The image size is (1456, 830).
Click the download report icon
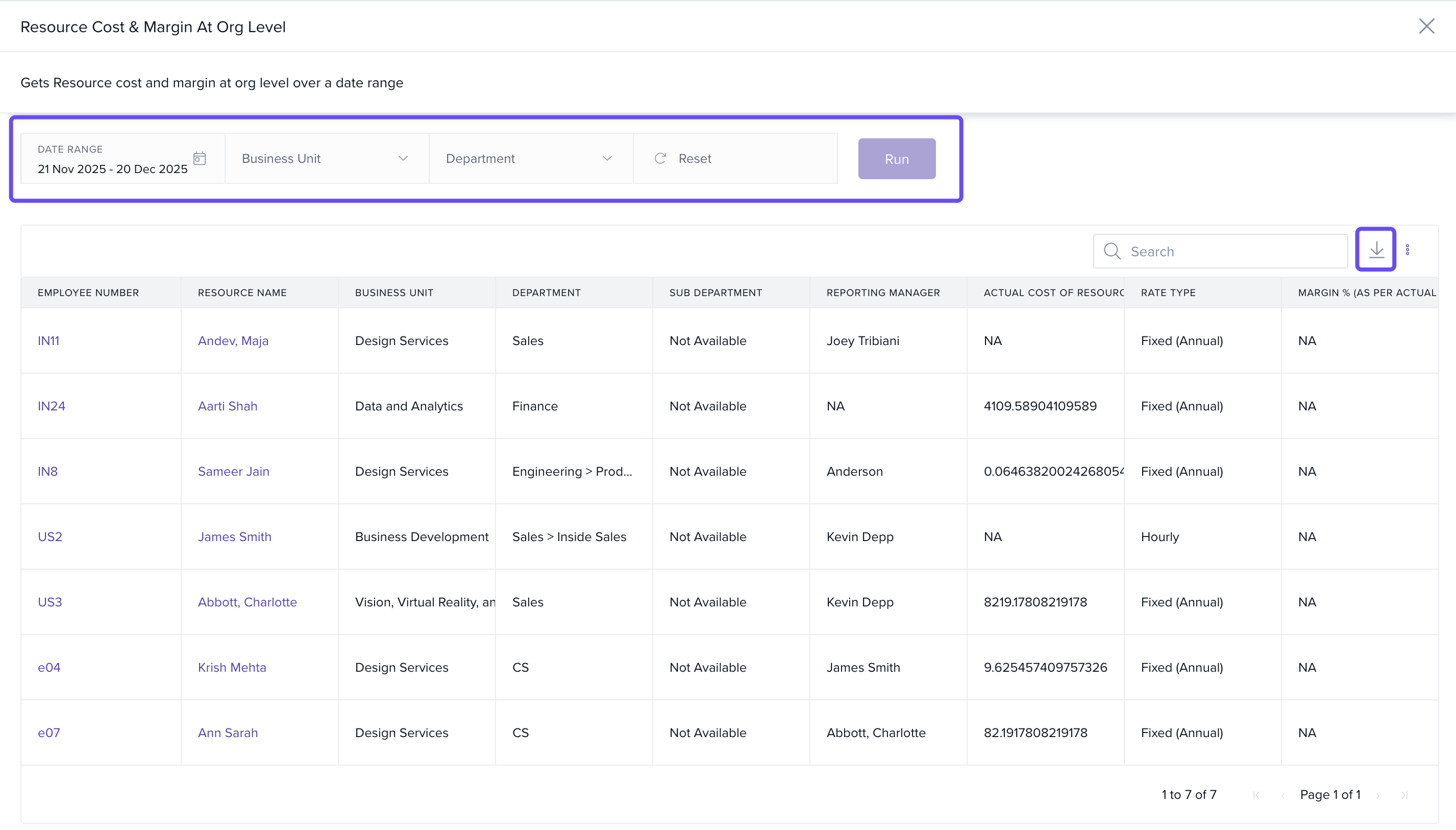1376,250
